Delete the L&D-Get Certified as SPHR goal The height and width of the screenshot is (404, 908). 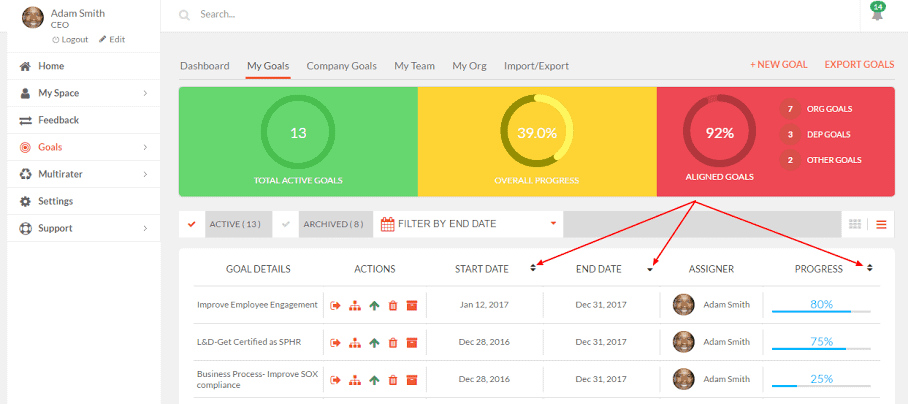click(x=393, y=343)
